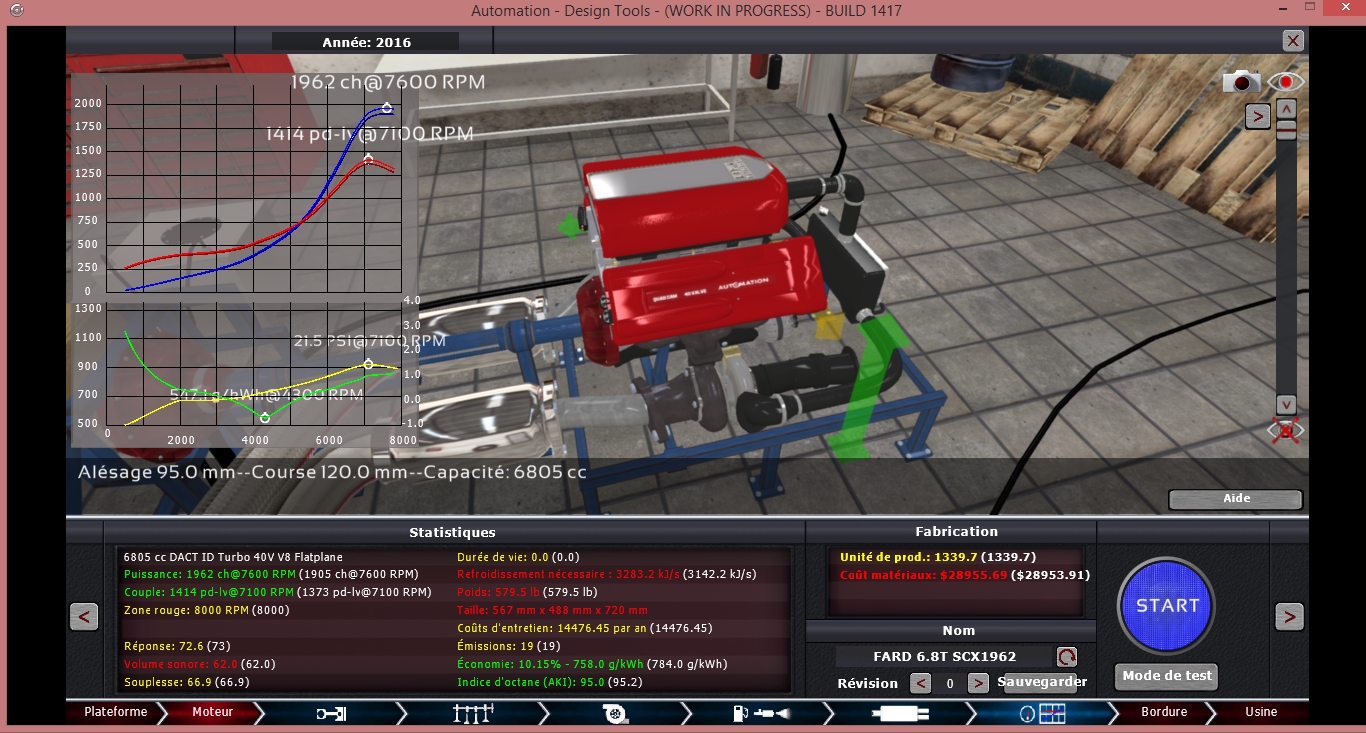Click the Réponse: 72.6 statistic

pos(177,646)
